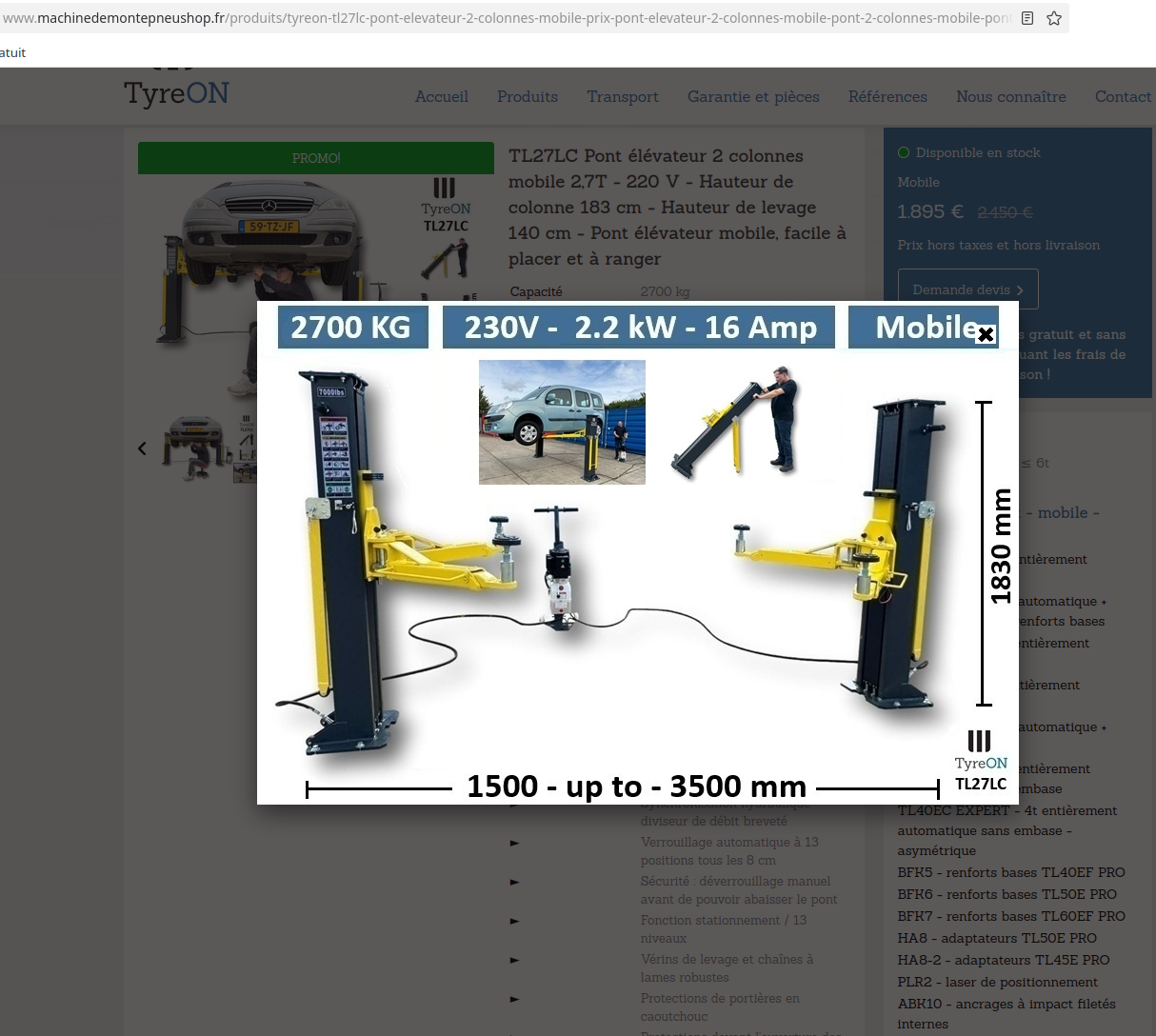Toggle reader view icon in address bar
The image size is (1156, 1036).
point(1027,18)
